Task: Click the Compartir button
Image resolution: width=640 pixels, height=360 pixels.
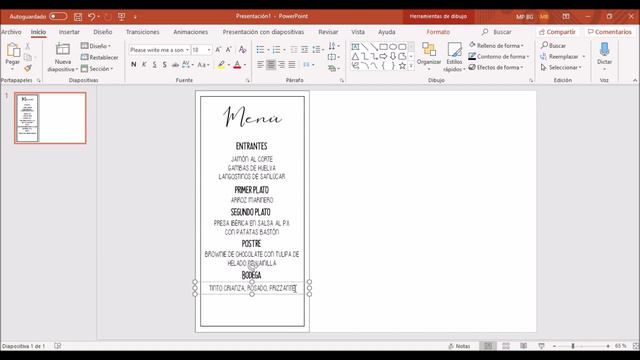Action: (x=557, y=32)
